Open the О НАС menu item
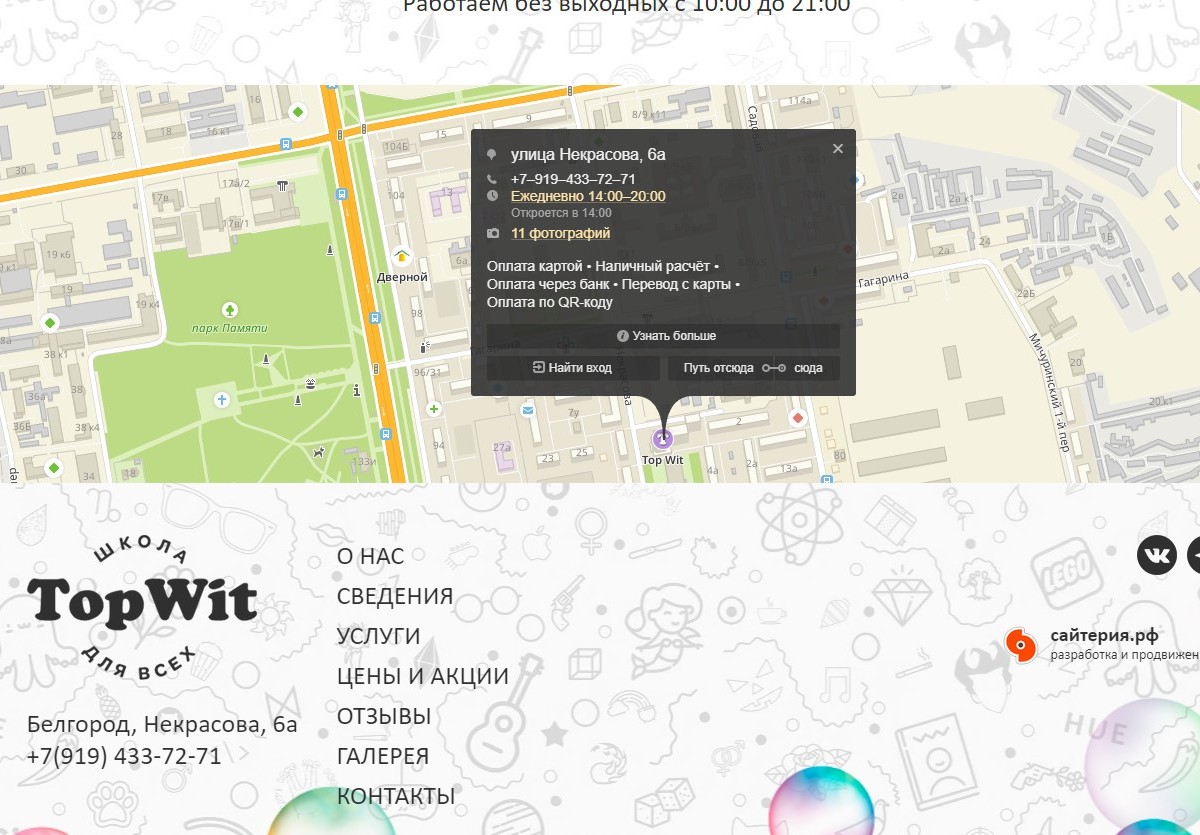The width and height of the screenshot is (1200, 835). point(370,556)
